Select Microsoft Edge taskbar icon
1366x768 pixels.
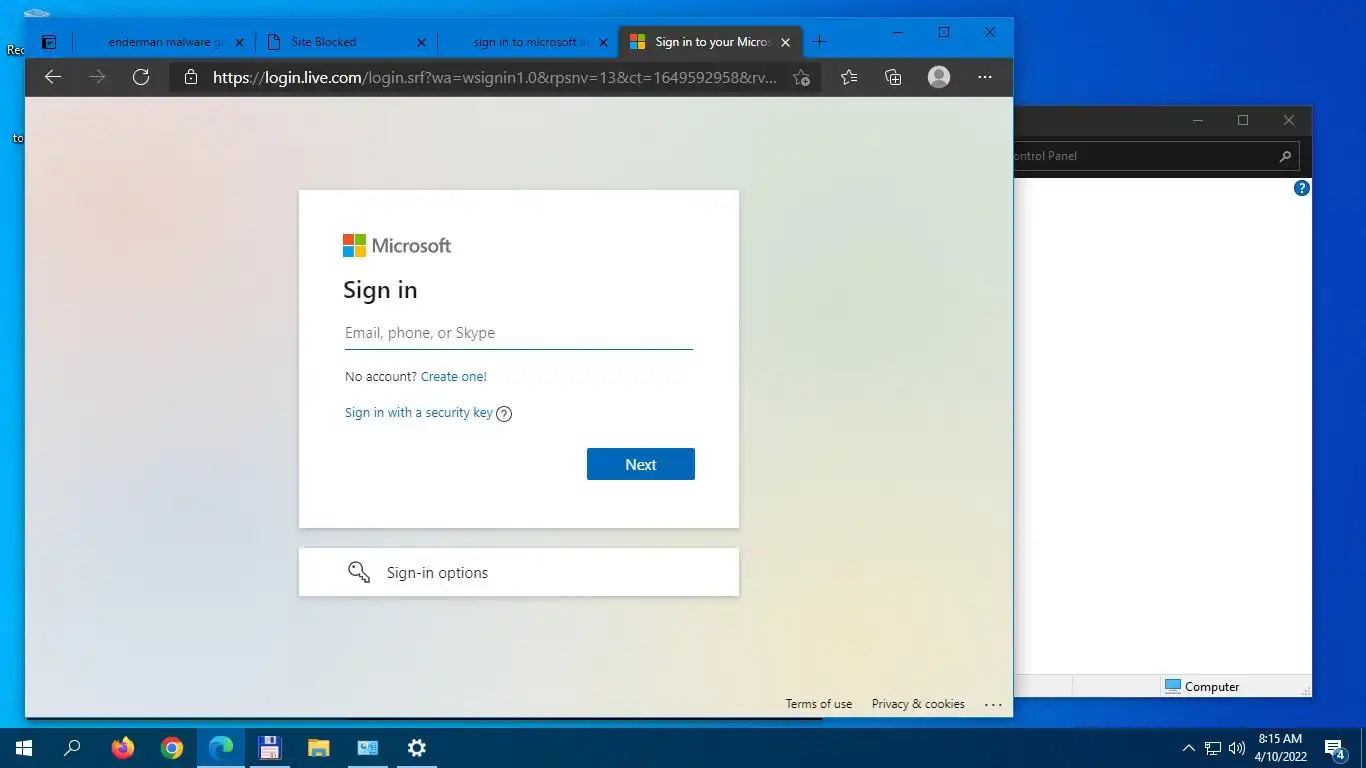pyautogui.click(x=221, y=747)
